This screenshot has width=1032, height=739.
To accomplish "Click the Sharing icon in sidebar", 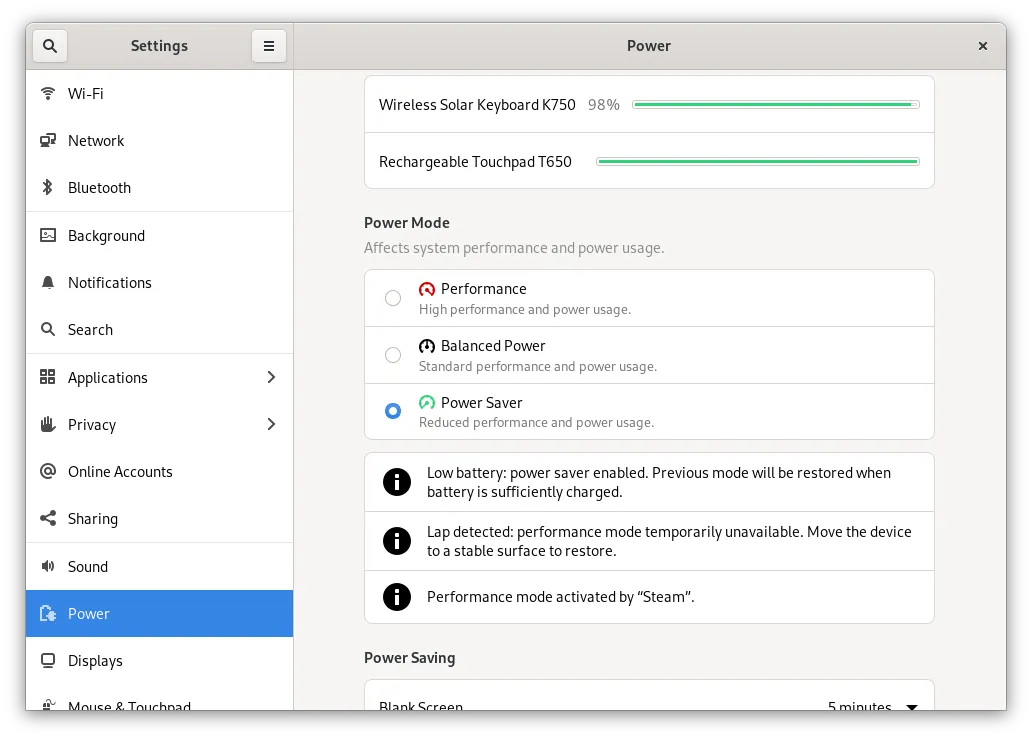I will pos(48,519).
